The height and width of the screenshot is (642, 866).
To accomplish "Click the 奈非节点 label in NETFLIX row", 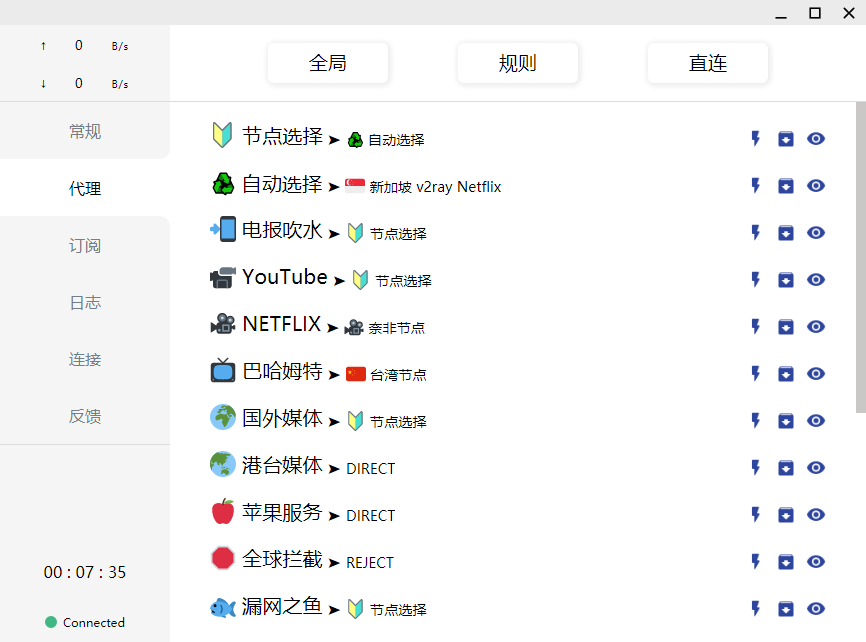I will tap(397, 328).
